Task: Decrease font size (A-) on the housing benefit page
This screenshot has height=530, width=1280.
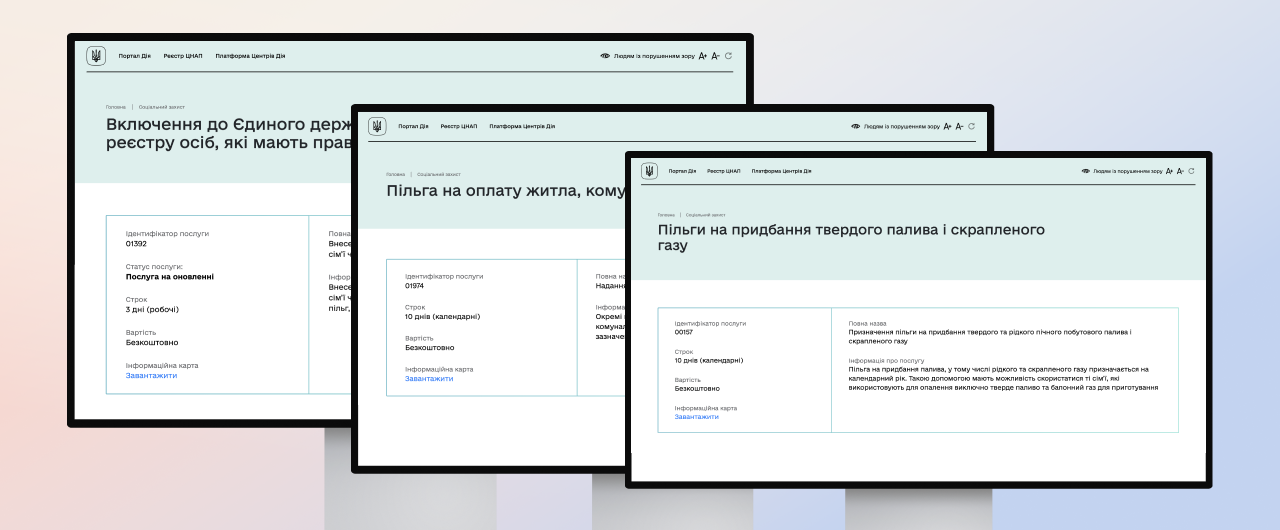Action: 960,126
